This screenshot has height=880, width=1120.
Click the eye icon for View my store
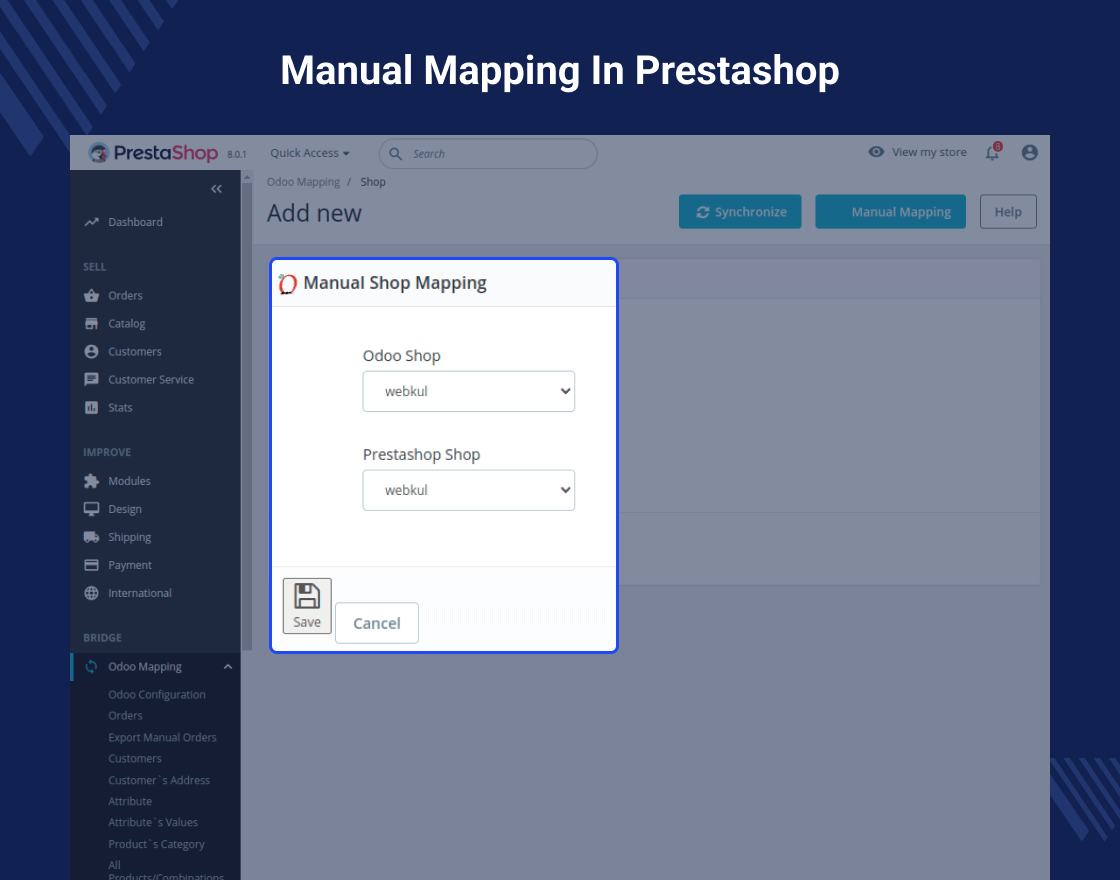876,151
